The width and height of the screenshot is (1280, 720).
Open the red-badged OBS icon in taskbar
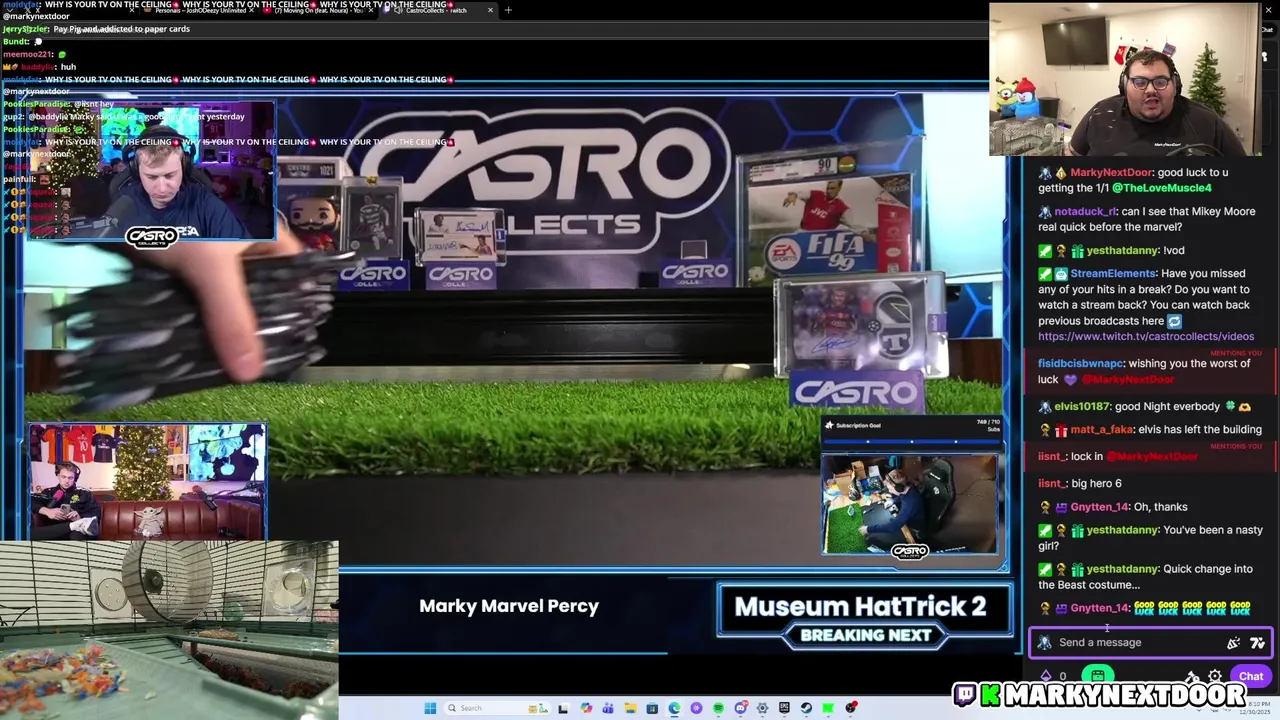[x=851, y=708]
